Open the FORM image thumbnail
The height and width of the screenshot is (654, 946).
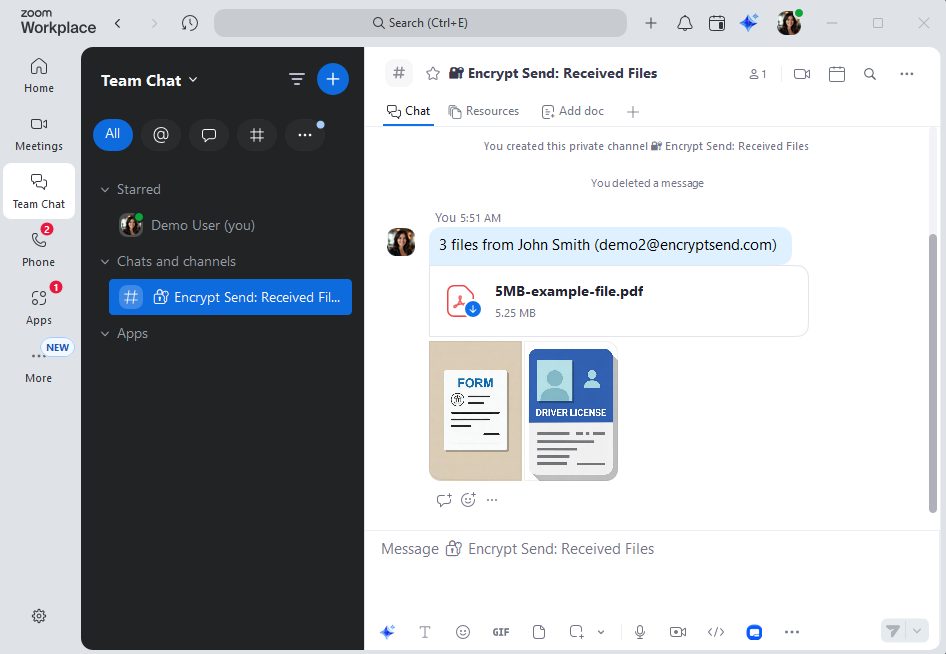click(475, 411)
